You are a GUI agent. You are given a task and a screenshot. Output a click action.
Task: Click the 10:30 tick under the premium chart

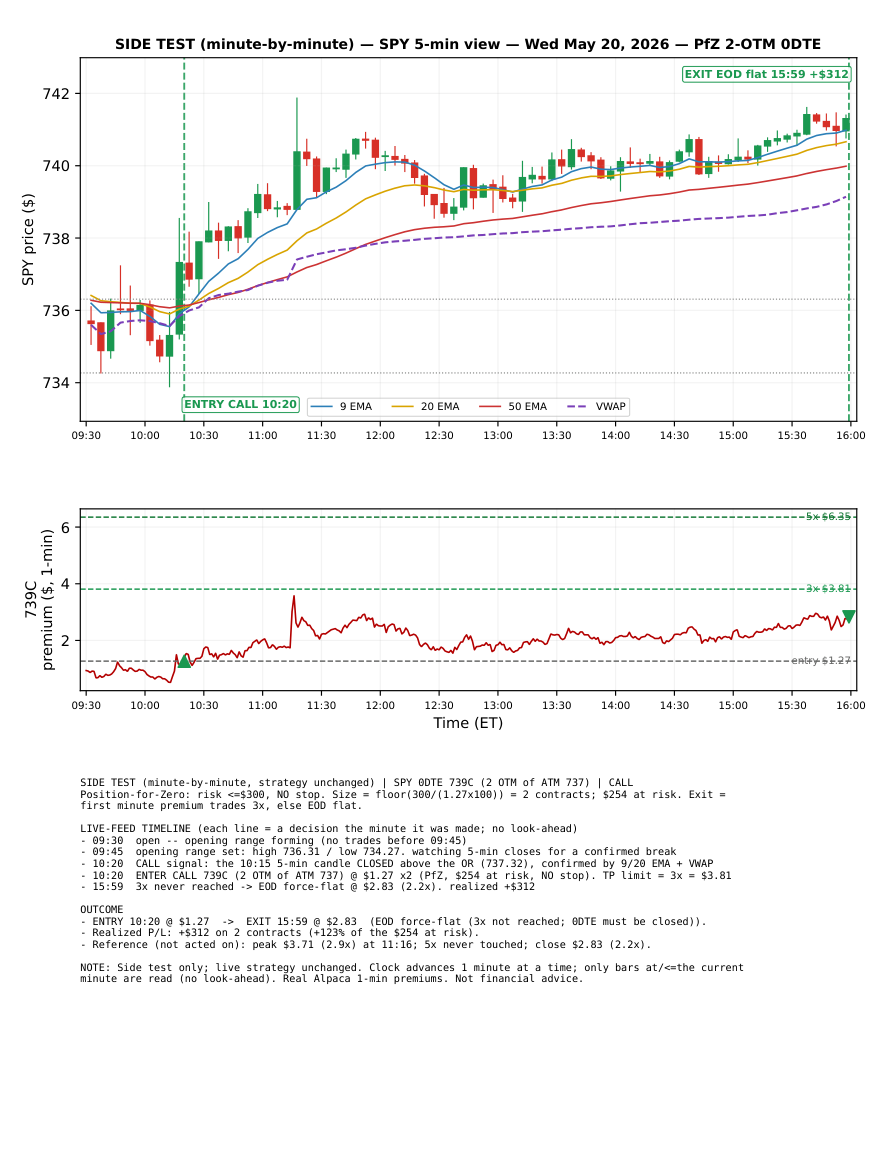[203, 706]
